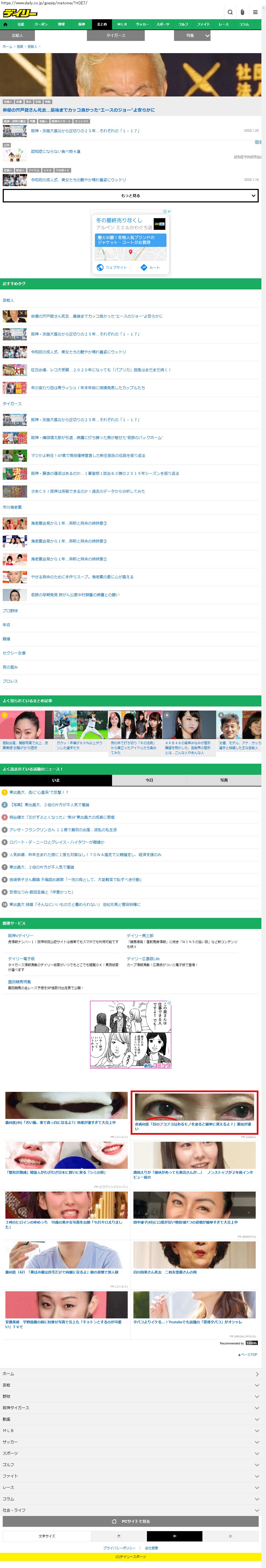This screenshot has height=1568, width=266.
Task: Open 阪神Vデイリー service link
Action: (x=21, y=935)
